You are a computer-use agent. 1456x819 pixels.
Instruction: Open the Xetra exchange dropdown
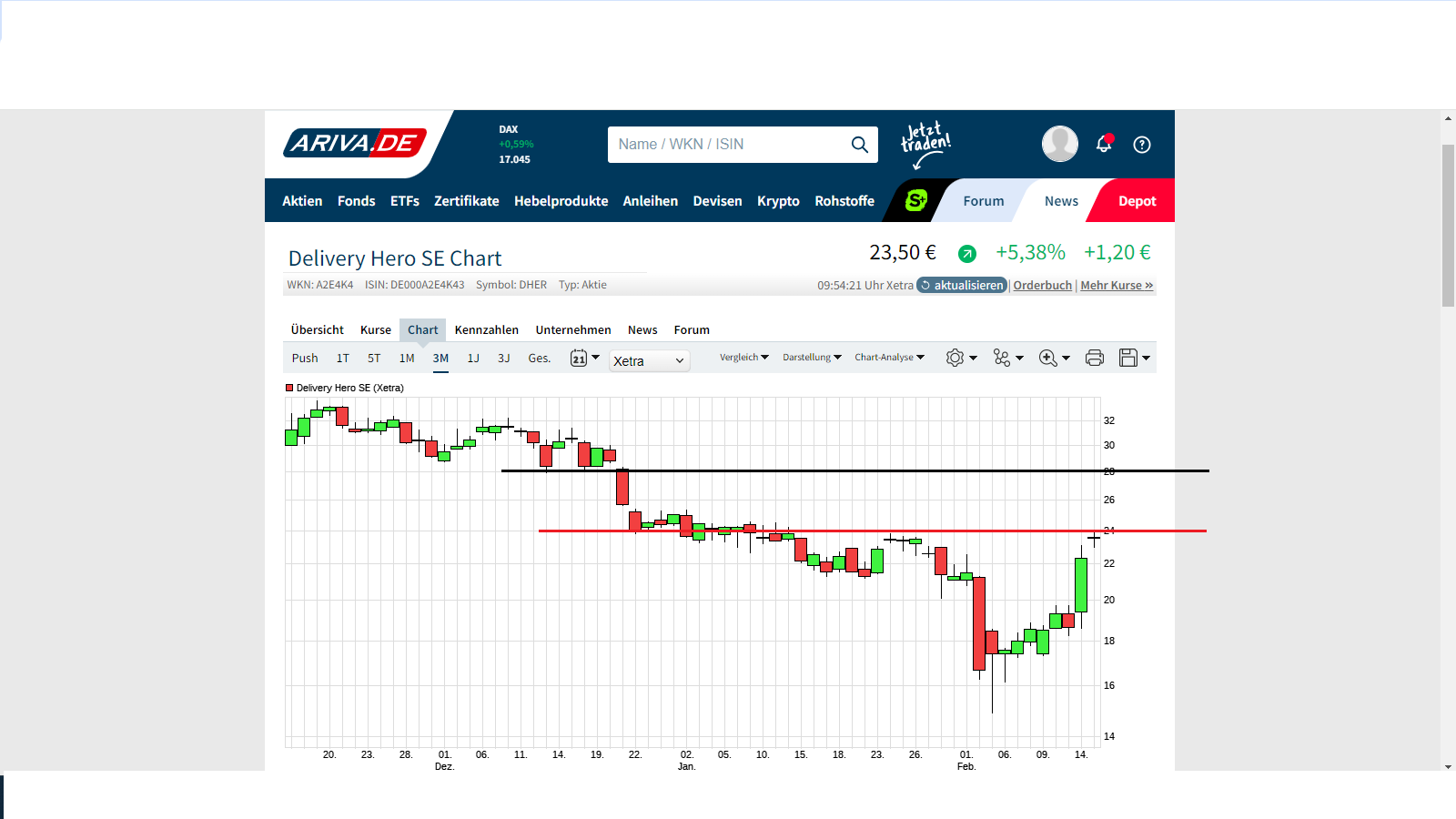click(x=649, y=361)
